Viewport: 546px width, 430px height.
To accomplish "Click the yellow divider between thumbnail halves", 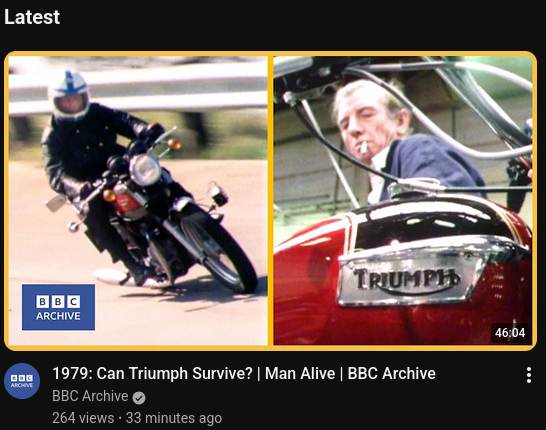I will pyautogui.click(x=271, y=201).
